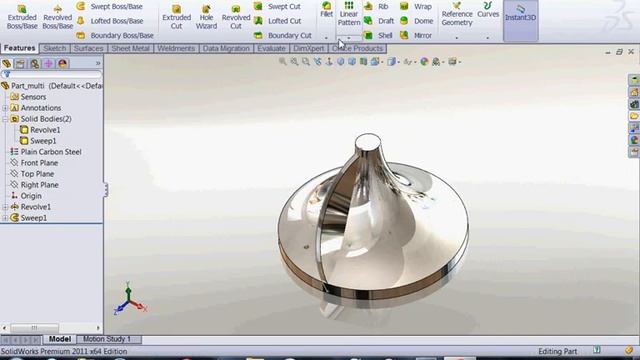Select the Revolved Boss/Base tool
640x360 pixels.
coord(58,17)
